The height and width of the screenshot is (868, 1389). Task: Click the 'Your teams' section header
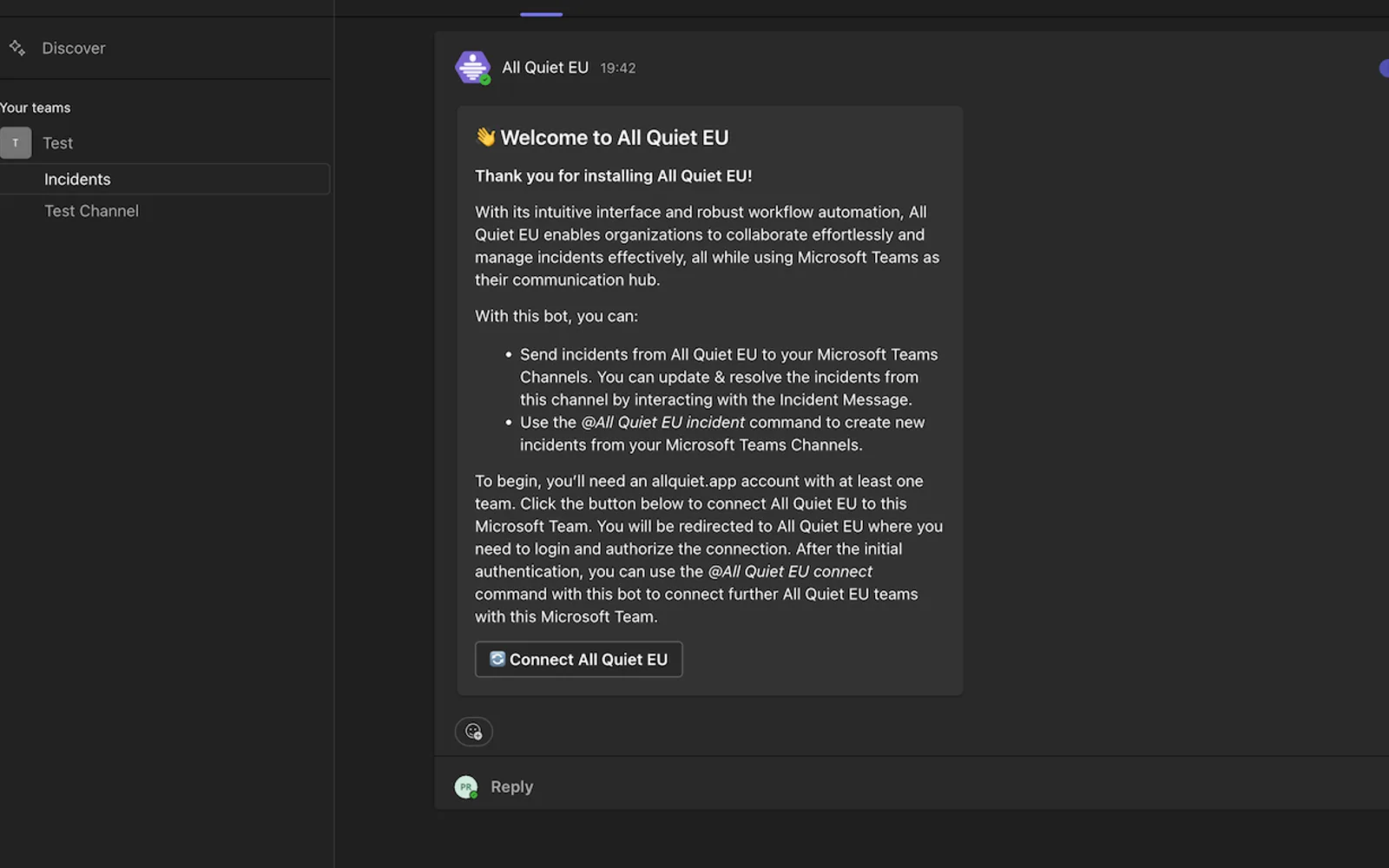click(x=36, y=108)
